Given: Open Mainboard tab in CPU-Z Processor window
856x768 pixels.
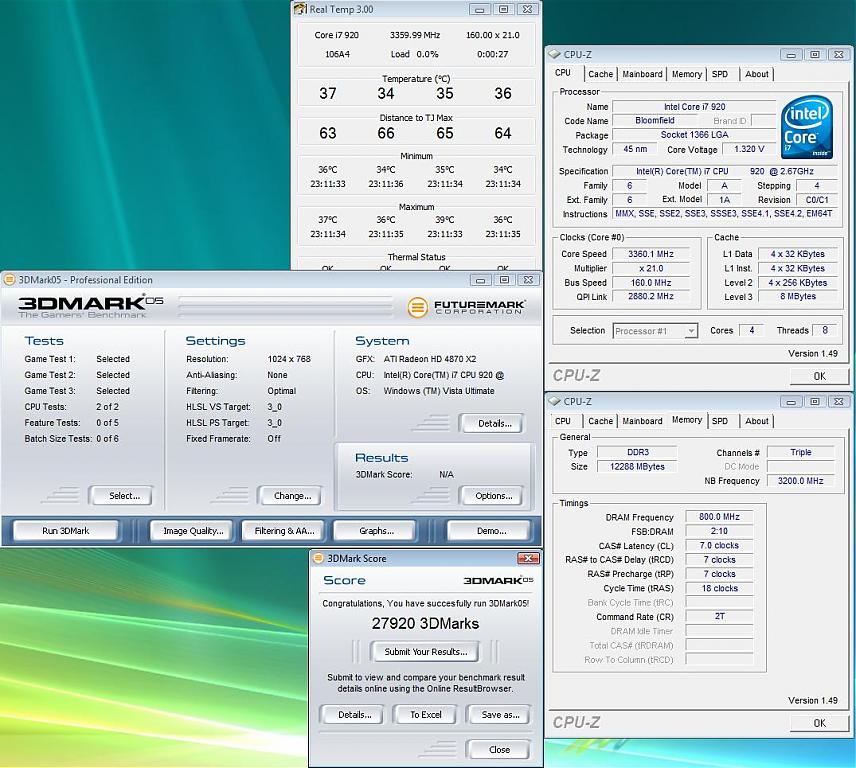Looking at the screenshot, I should (642, 74).
